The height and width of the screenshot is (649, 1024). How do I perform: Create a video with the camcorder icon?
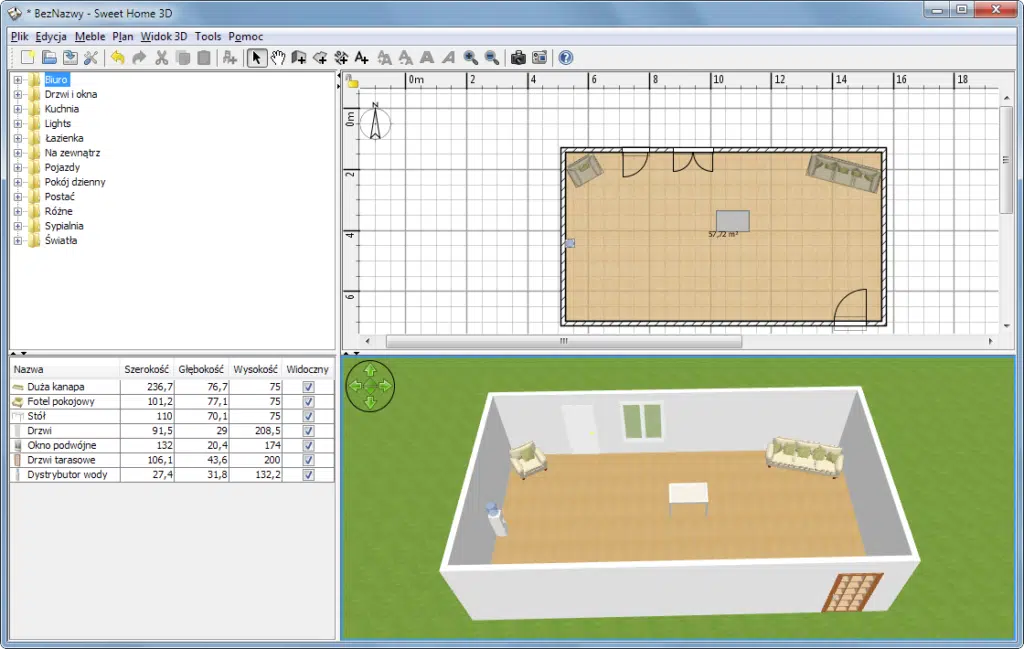pyautogui.click(x=540, y=57)
